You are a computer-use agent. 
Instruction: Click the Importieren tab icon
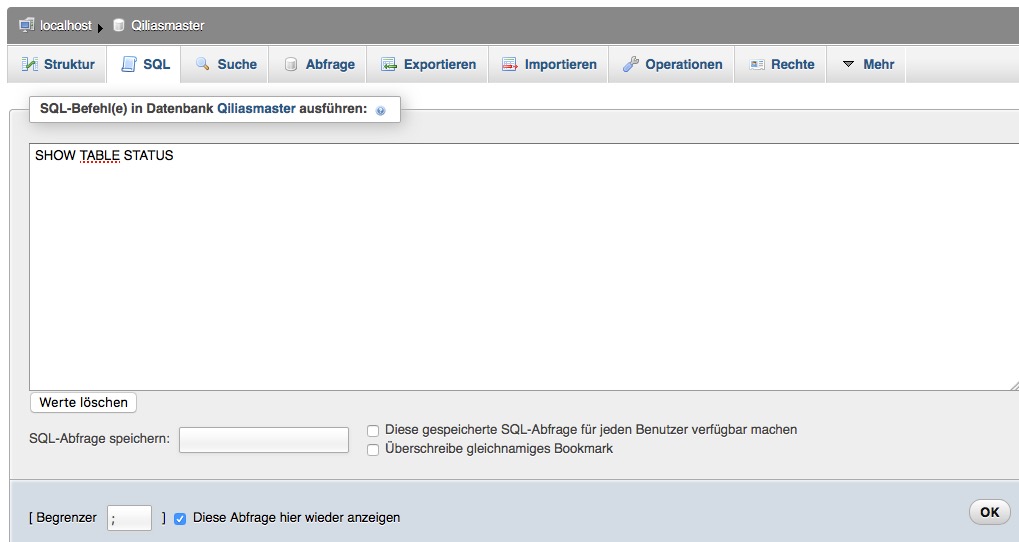point(510,64)
